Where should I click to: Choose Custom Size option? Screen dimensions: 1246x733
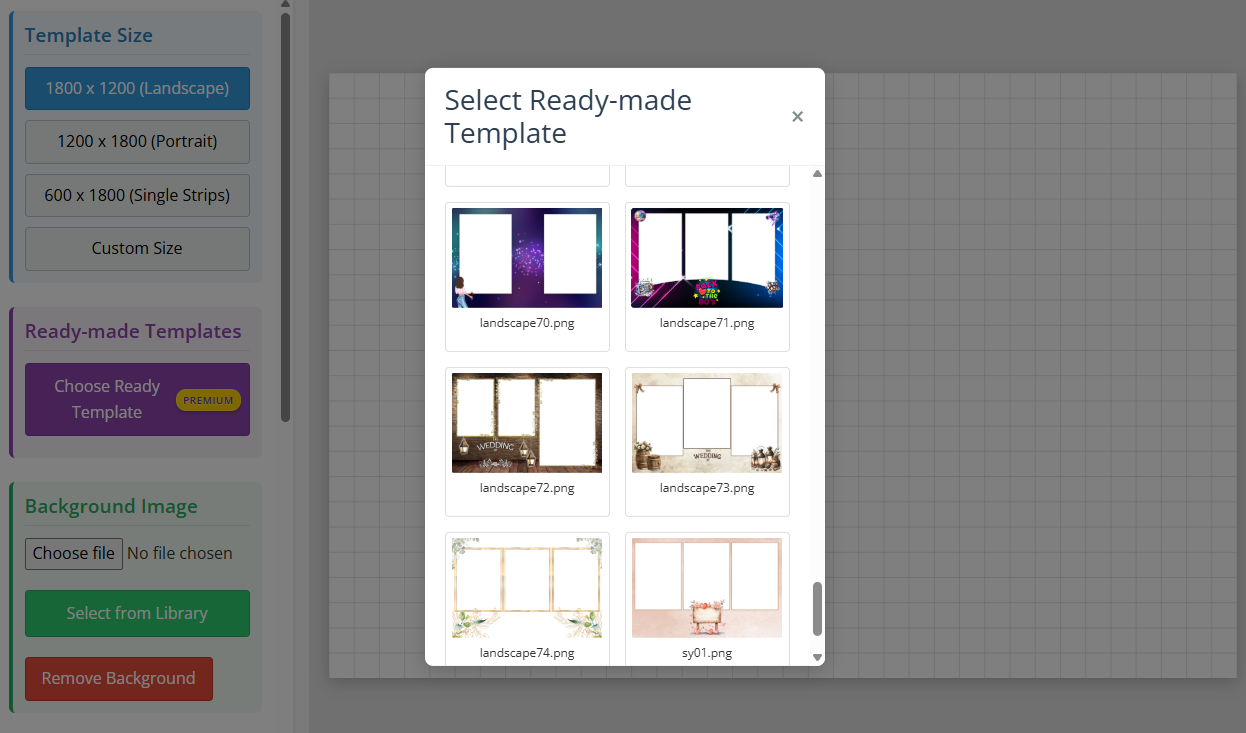[x=137, y=248]
